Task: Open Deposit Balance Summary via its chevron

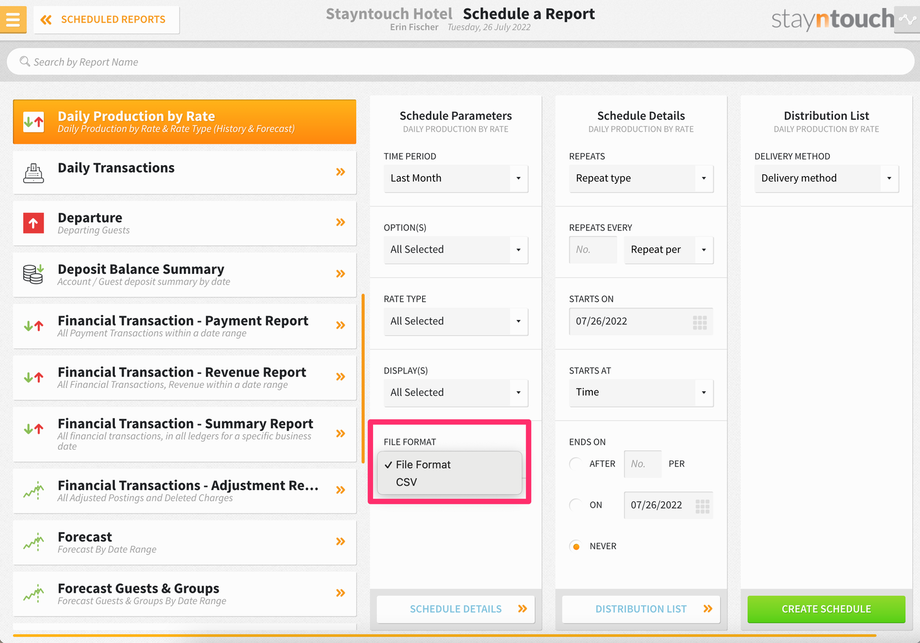Action: (x=340, y=273)
